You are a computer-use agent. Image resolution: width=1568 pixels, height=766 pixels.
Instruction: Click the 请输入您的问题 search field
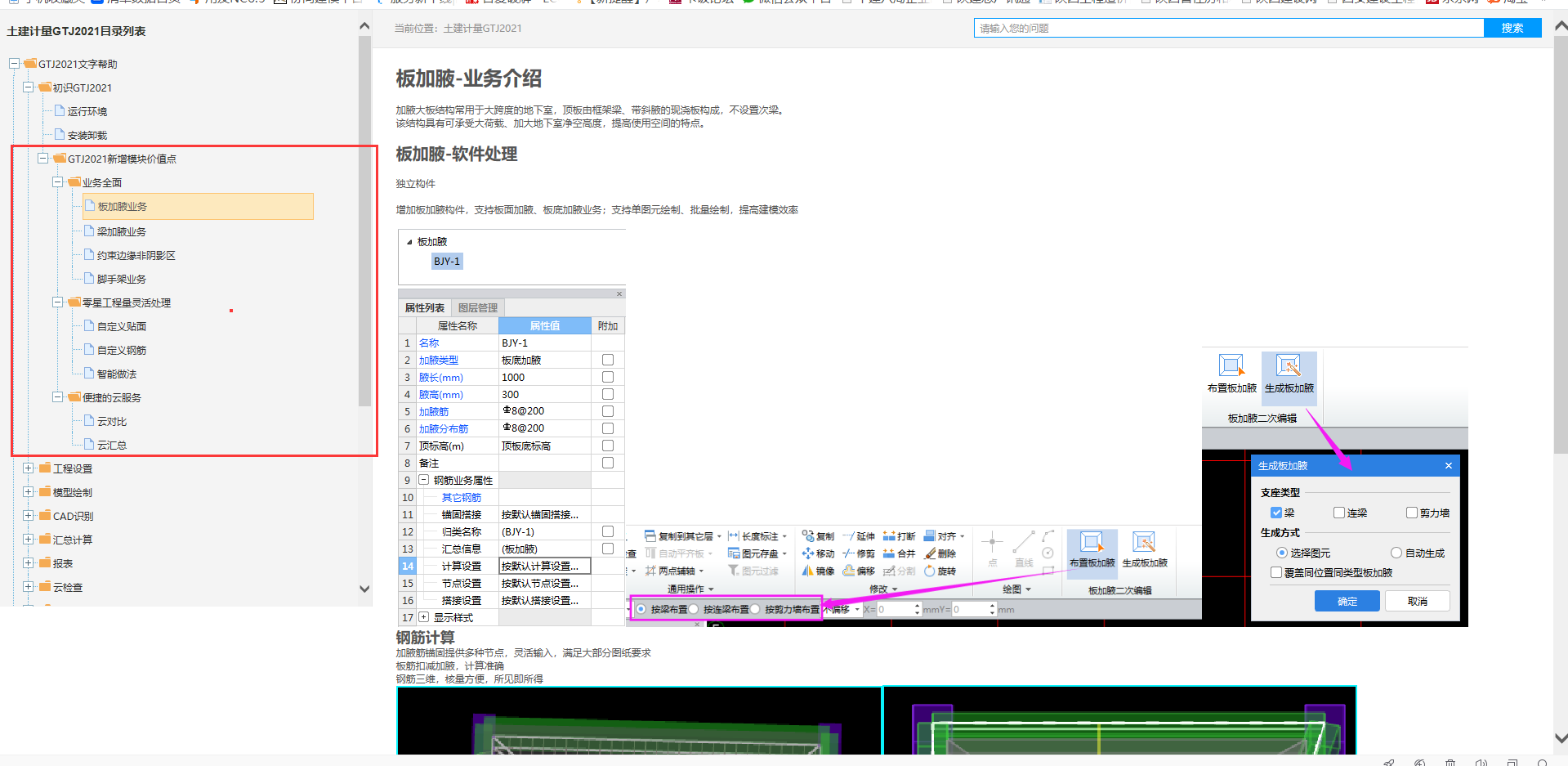point(1229,28)
